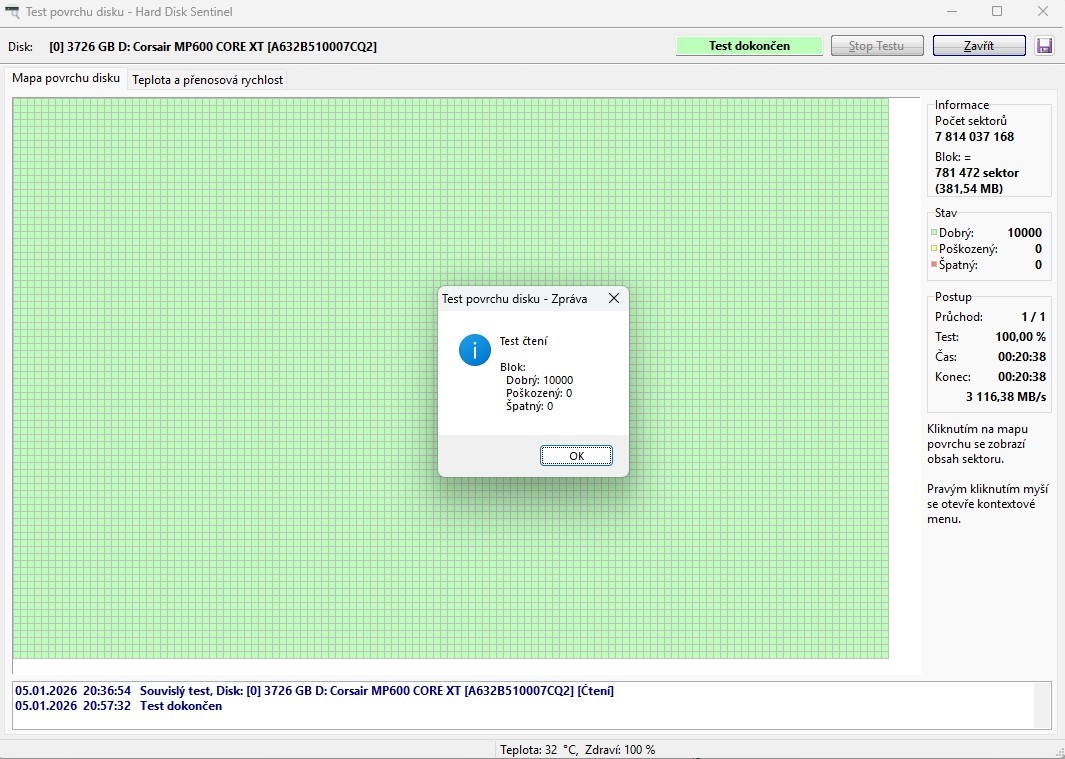Screen dimensions: 1065x759
Task: Click 'Test čtení' text in the dialog
Action: (523, 341)
